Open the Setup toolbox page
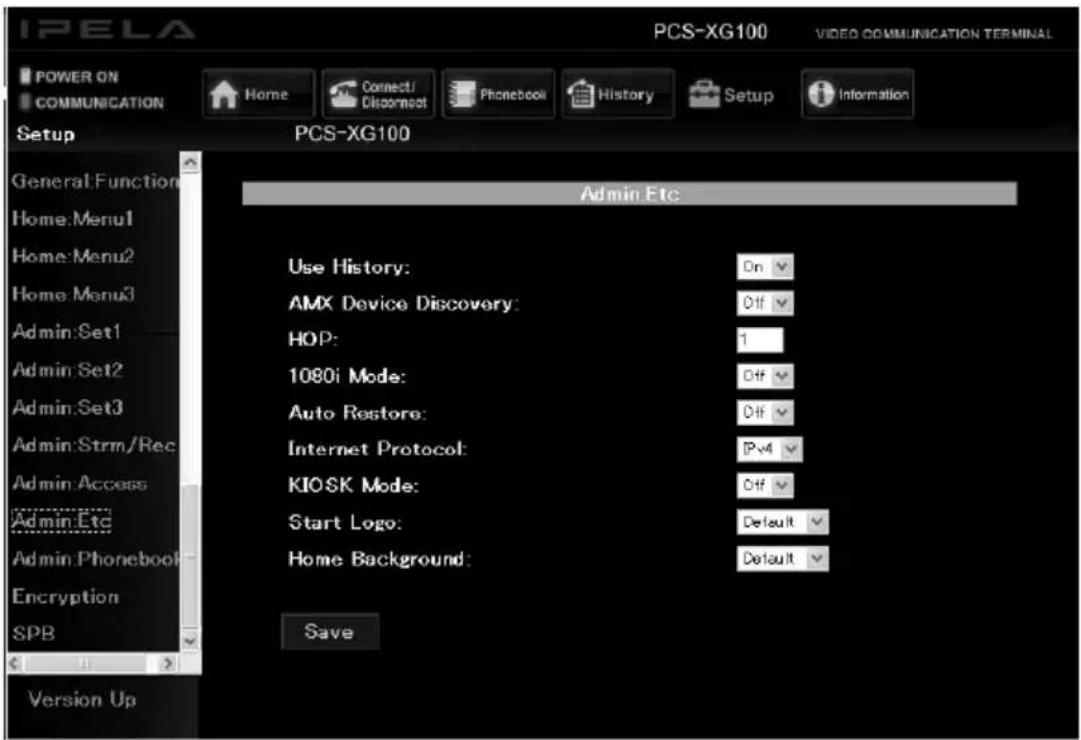The width and height of the screenshot is (1081, 740). point(731,94)
